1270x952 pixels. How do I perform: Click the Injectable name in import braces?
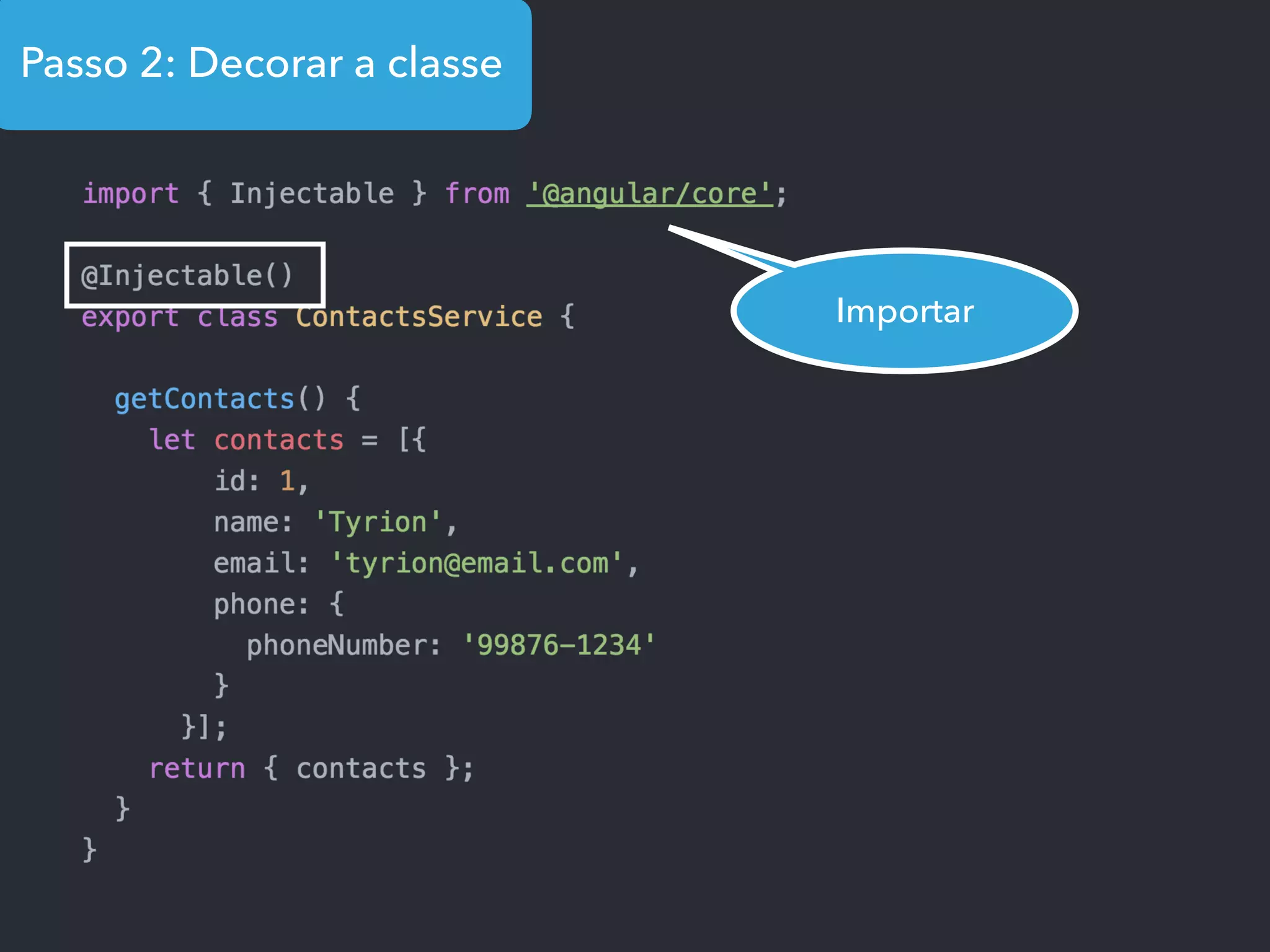point(312,194)
